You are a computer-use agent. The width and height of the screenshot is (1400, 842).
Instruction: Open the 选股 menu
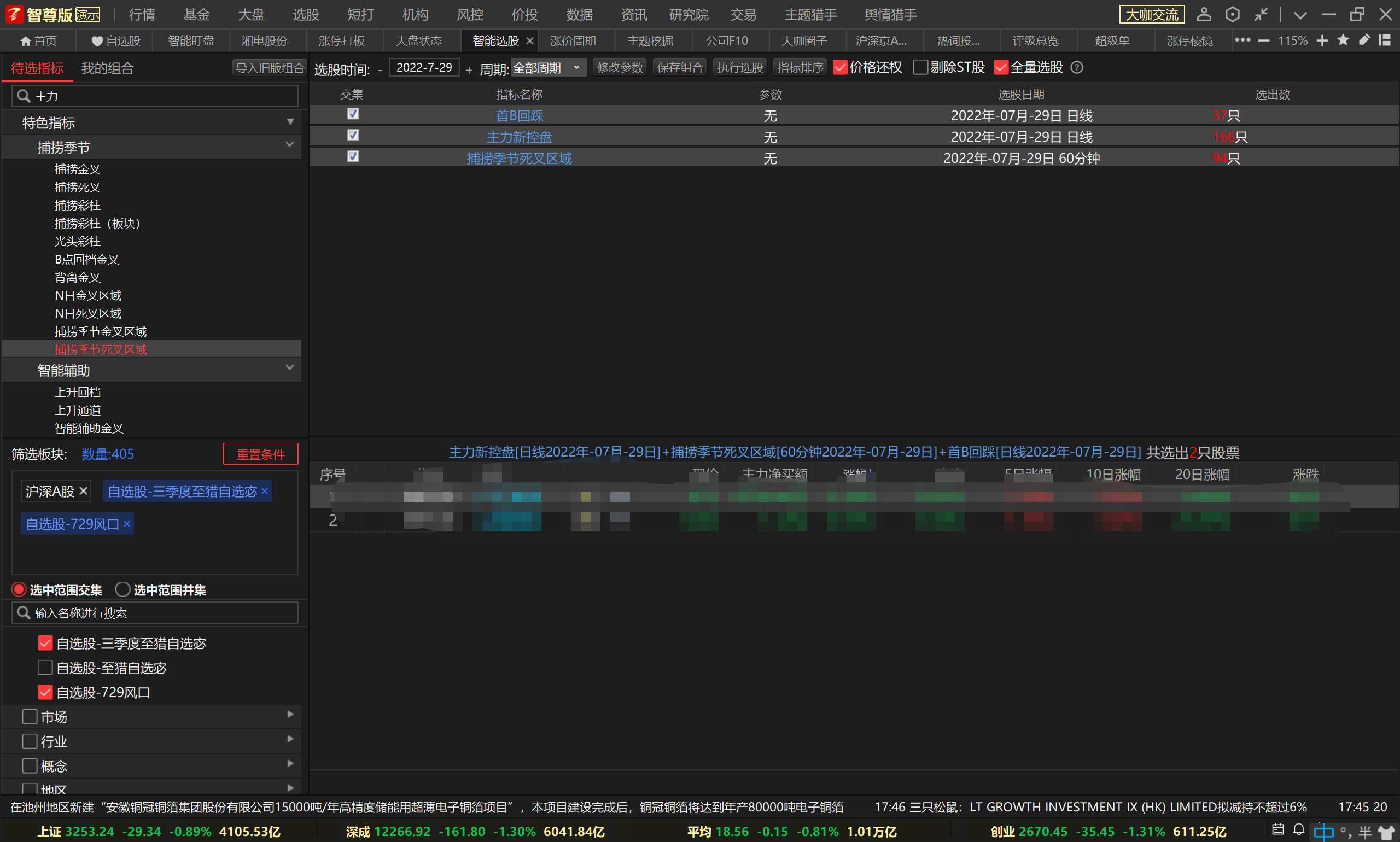point(306,15)
